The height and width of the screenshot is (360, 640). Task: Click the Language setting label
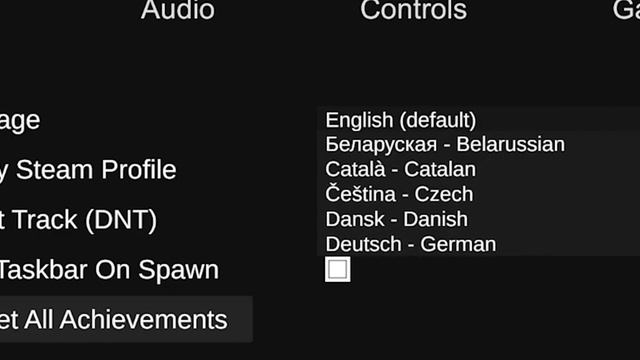(x=20, y=121)
